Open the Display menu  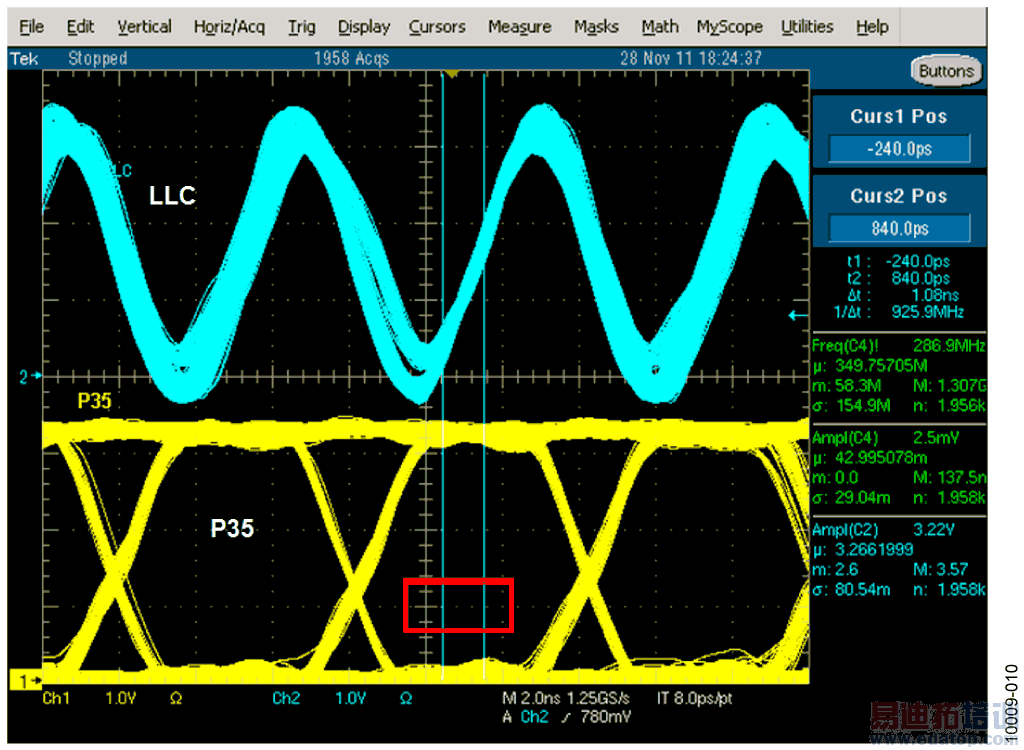click(x=364, y=27)
